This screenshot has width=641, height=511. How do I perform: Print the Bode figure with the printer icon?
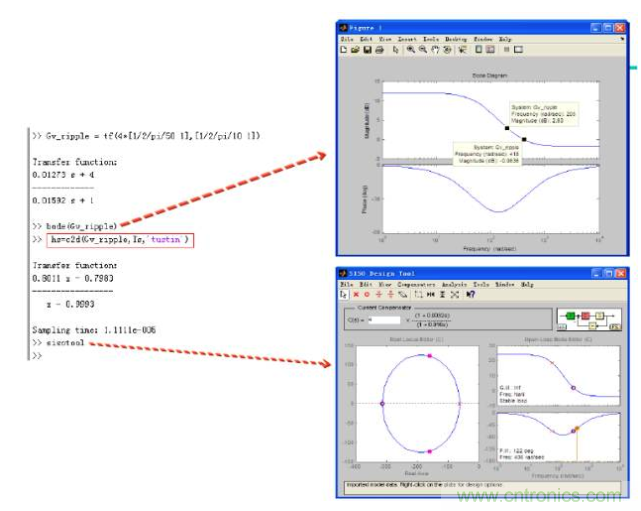[x=379, y=48]
